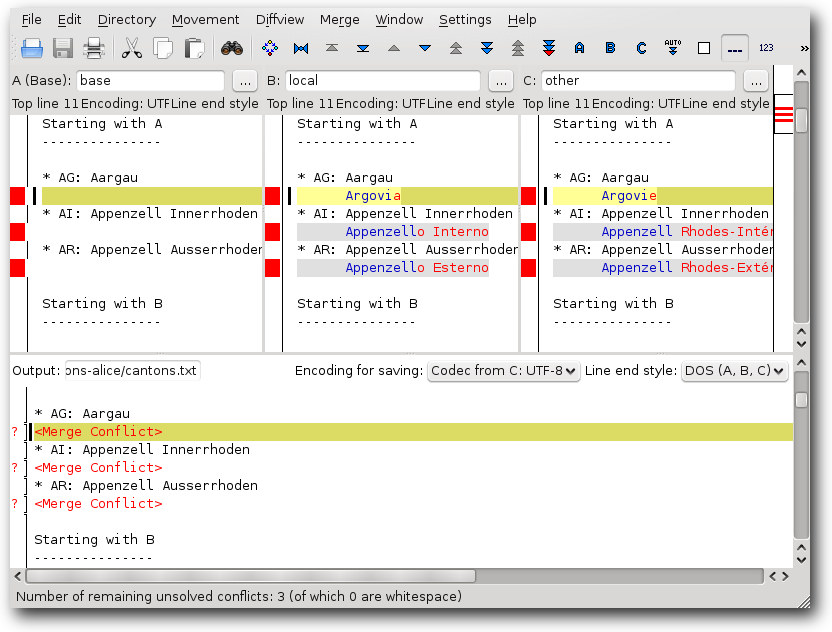
Task: Click the Cut scissors icon
Action: pos(132,48)
